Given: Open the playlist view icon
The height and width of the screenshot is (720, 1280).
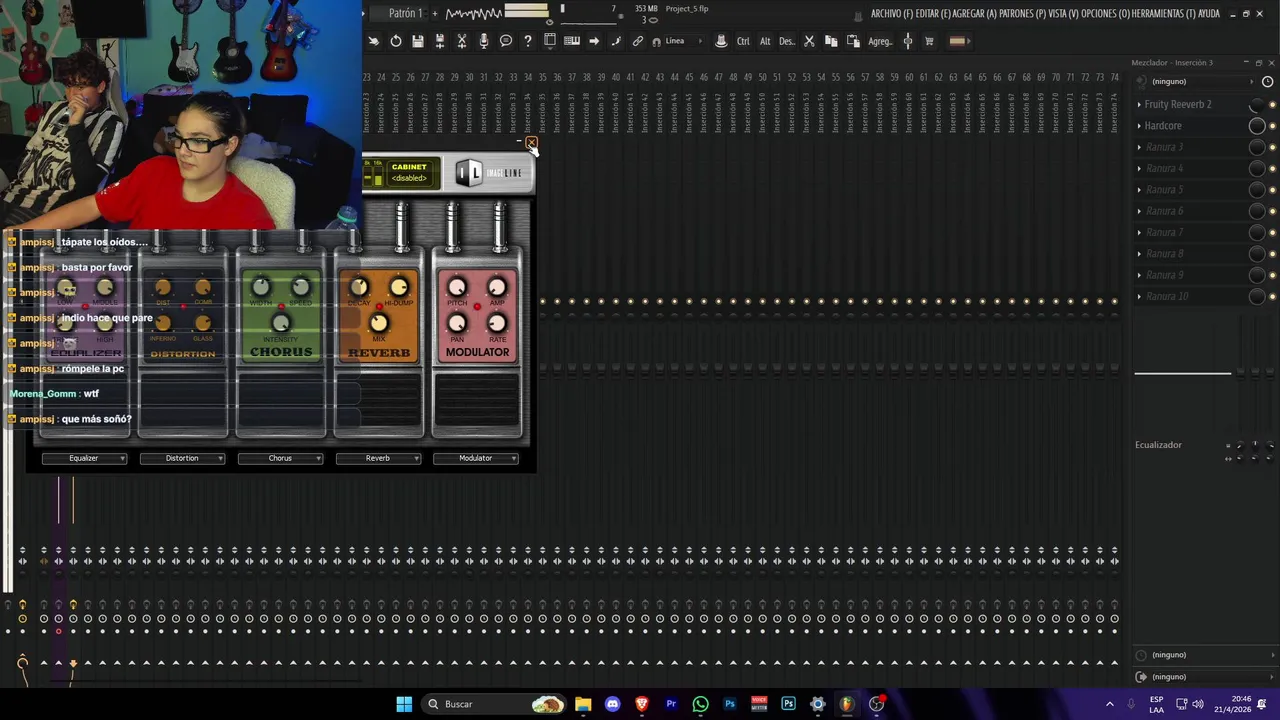Looking at the screenshot, I should [x=550, y=41].
